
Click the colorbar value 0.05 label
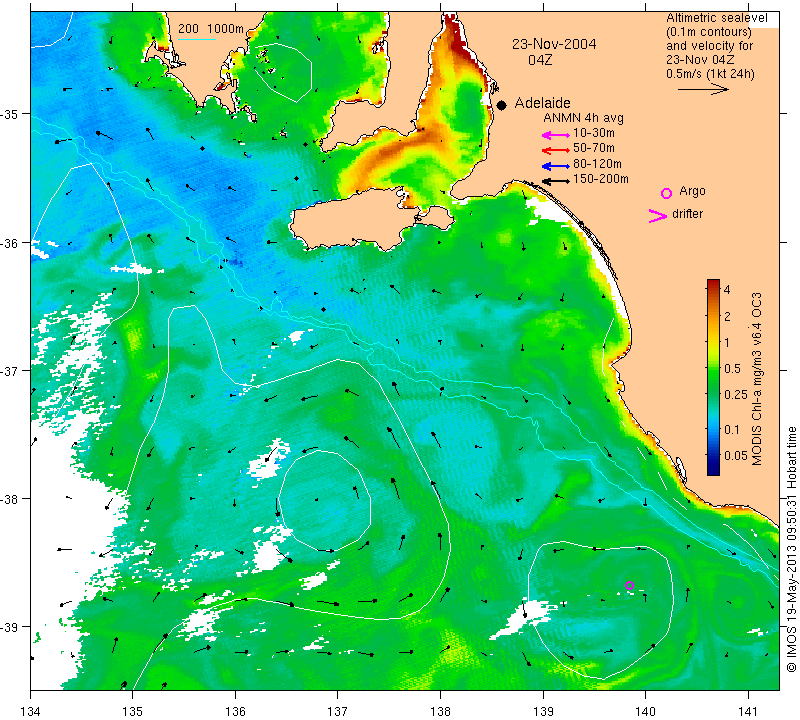point(736,455)
